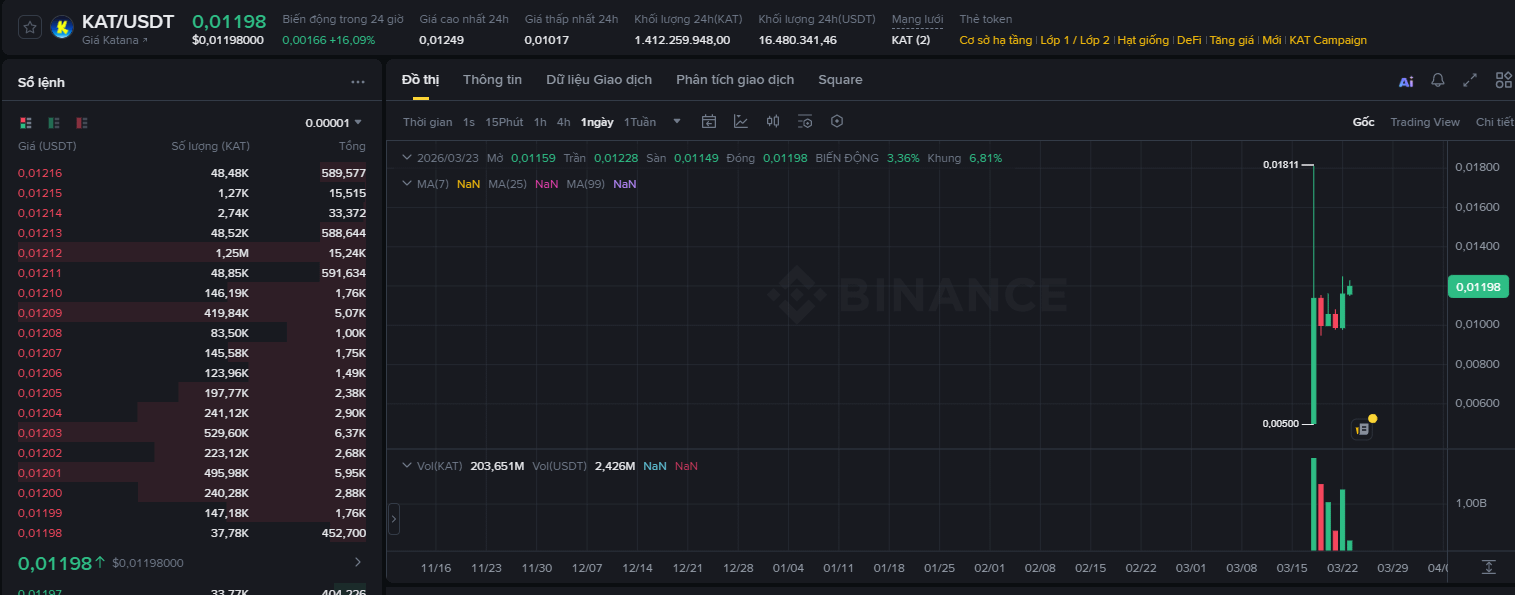Expand chart to fullscreen arrows icon
1515x595 pixels.
click(x=1470, y=80)
